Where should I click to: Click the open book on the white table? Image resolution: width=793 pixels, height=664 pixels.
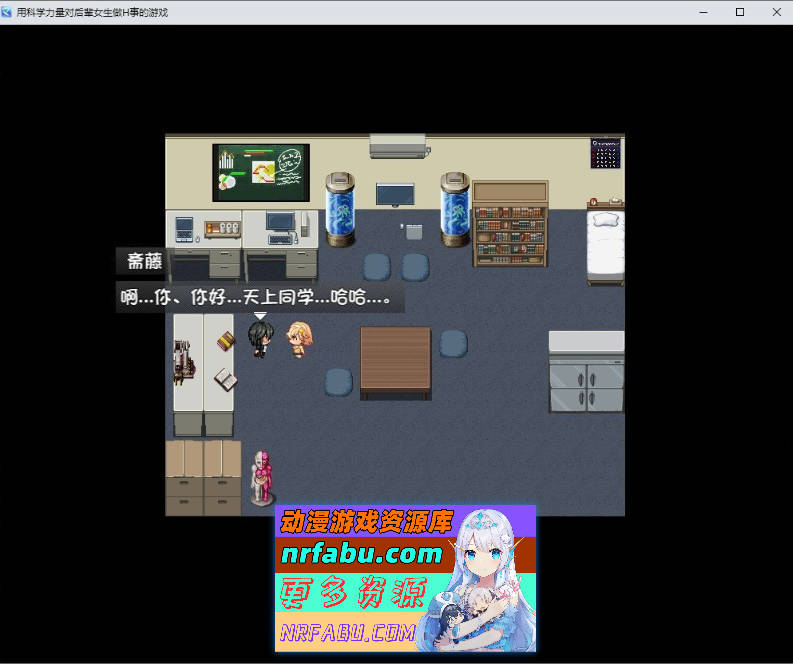pos(227,379)
